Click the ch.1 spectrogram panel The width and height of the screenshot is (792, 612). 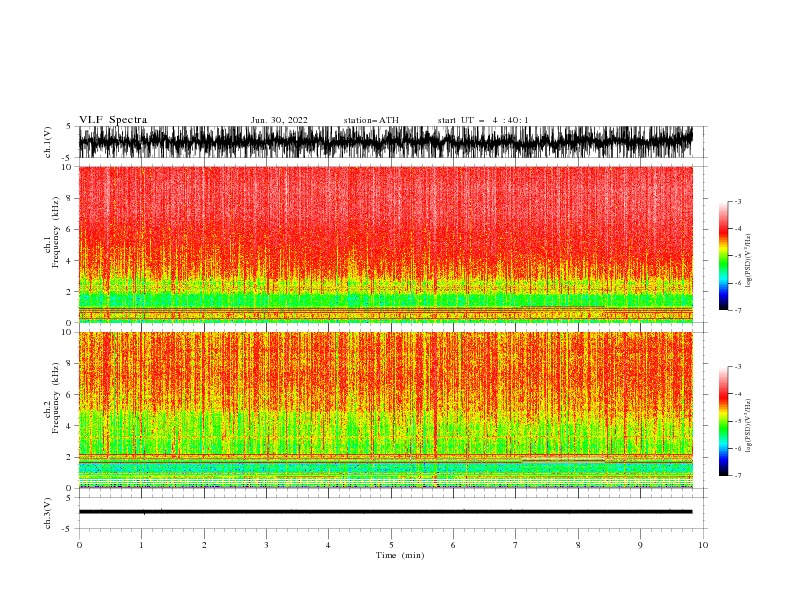[385, 244]
